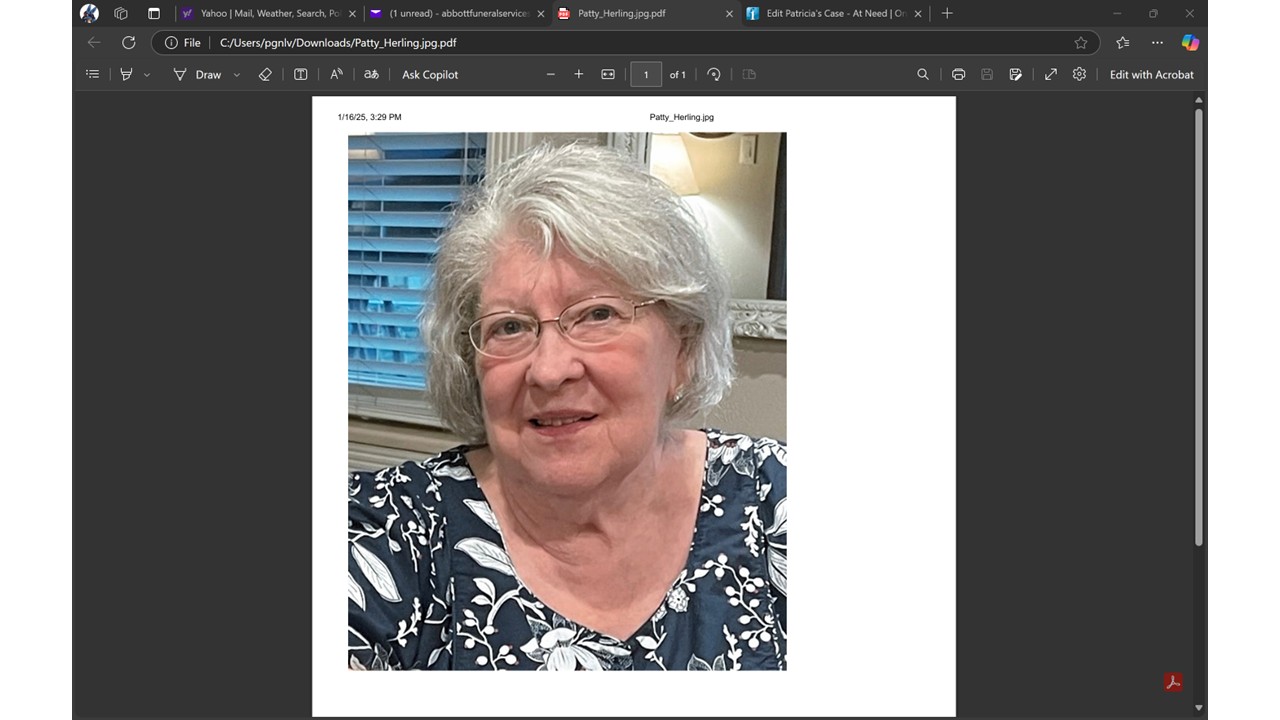Enter full screen PDF view

click(1051, 74)
